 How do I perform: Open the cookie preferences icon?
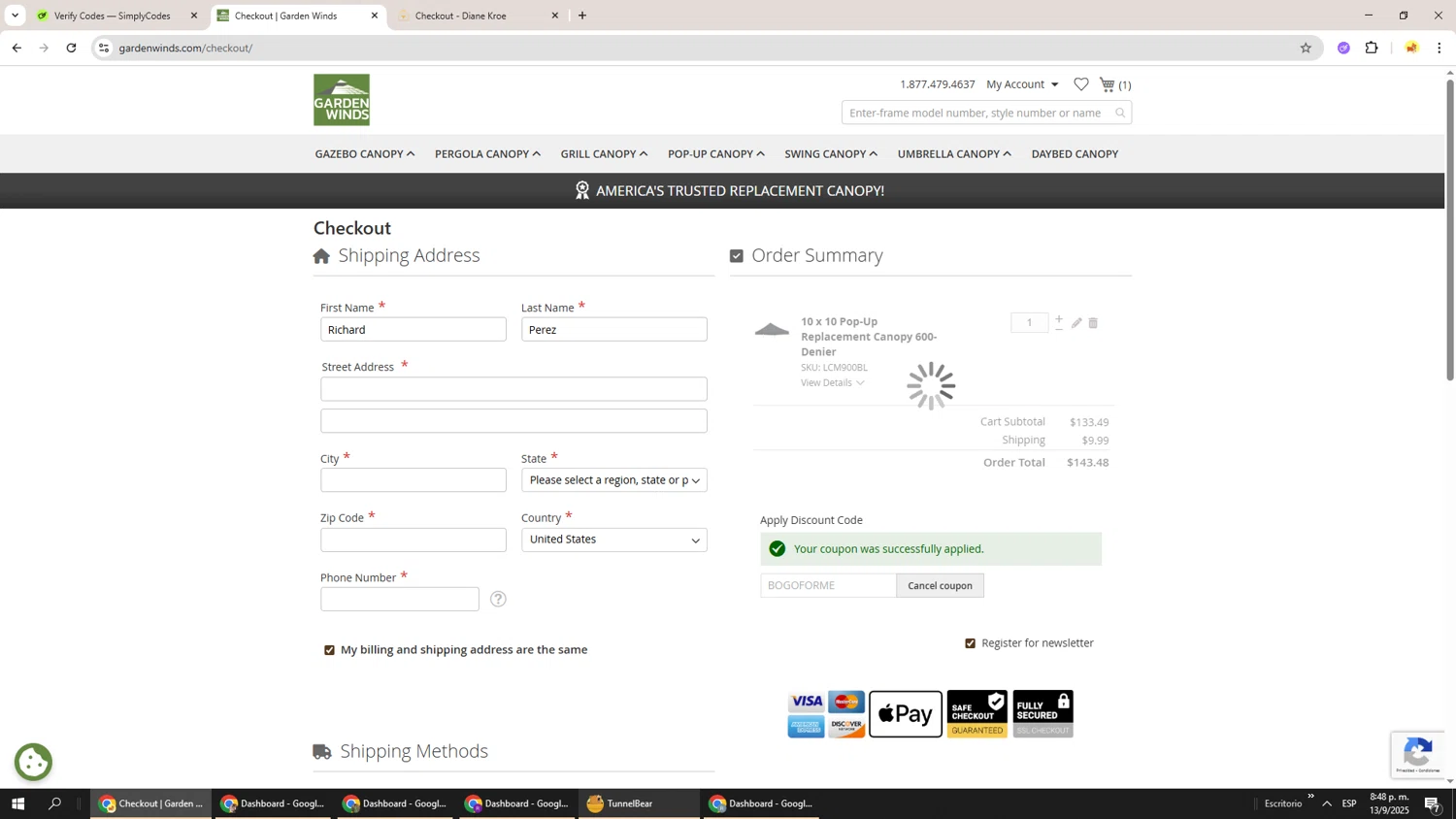tap(33, 762)
